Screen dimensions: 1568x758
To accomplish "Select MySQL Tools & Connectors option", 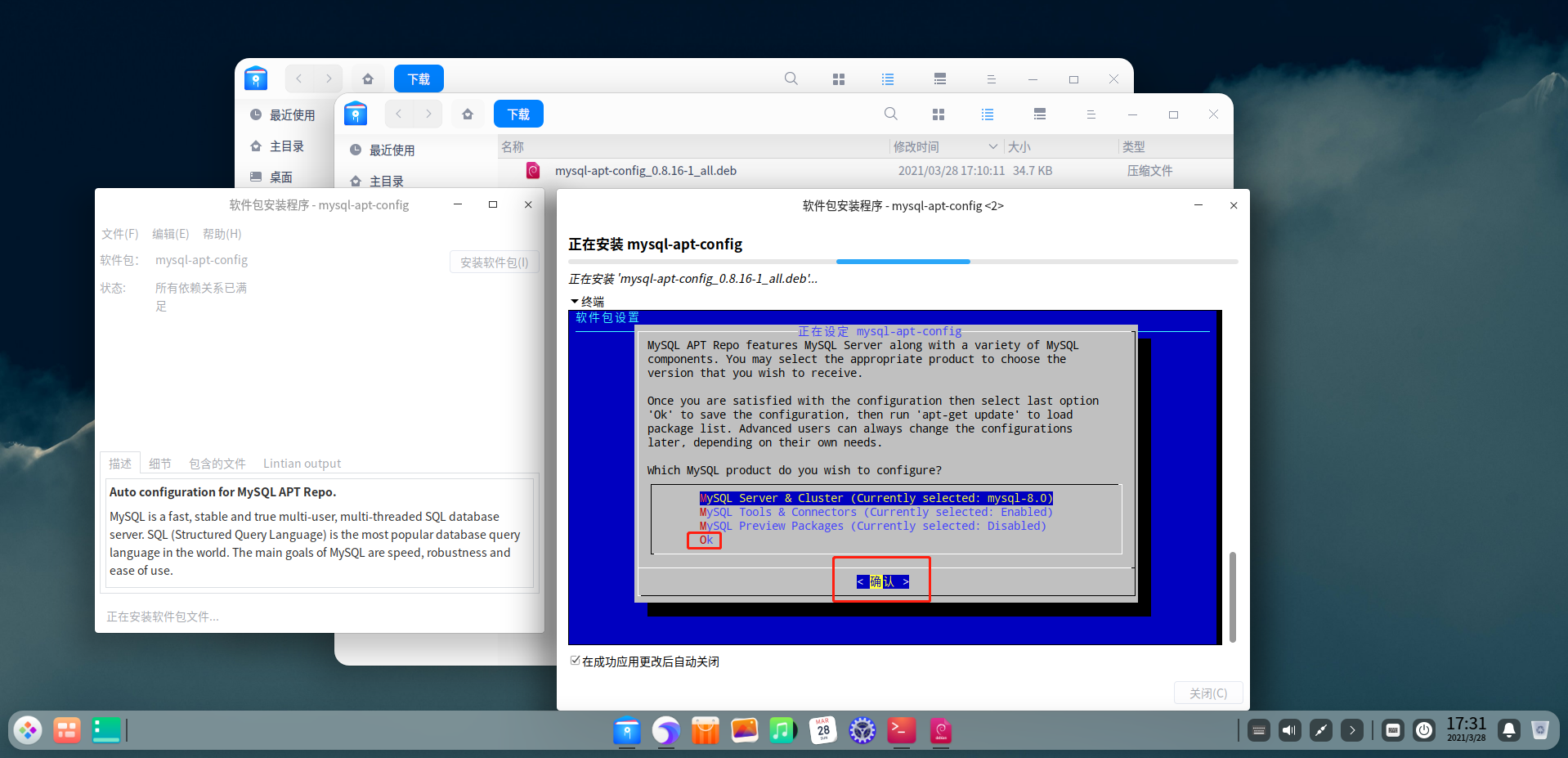I will pos(876,512).
